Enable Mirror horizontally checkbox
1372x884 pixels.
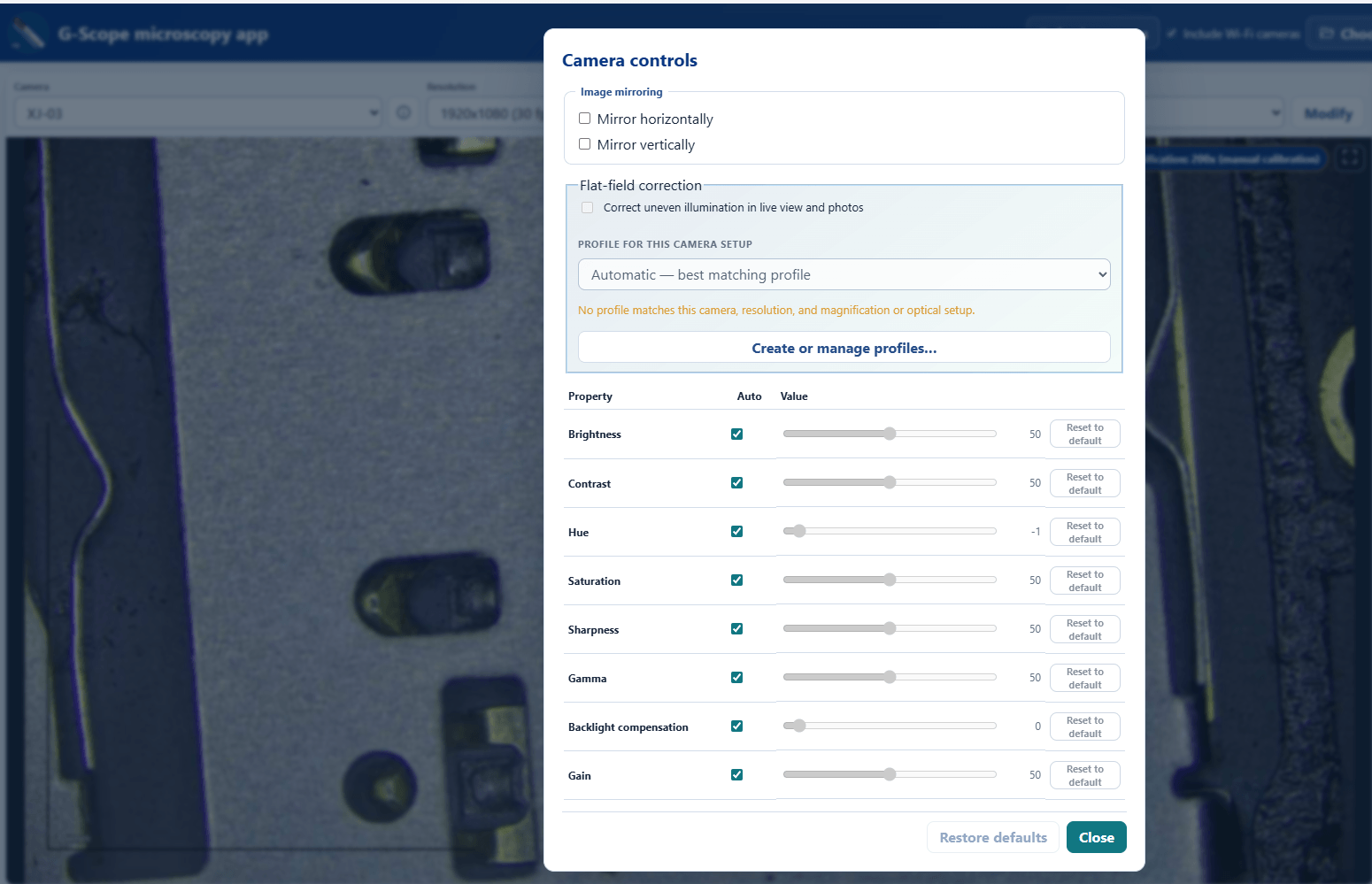[x=584, y=119]
